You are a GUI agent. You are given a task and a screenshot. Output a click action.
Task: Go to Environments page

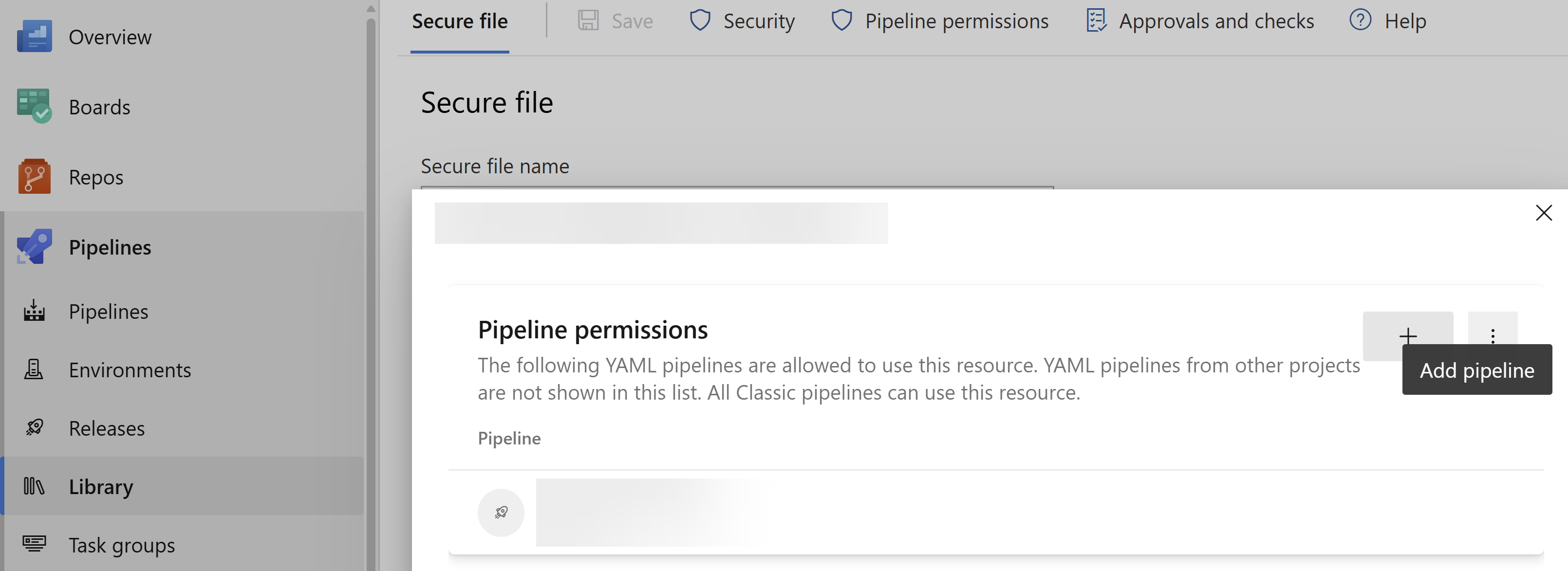point(129,369)
